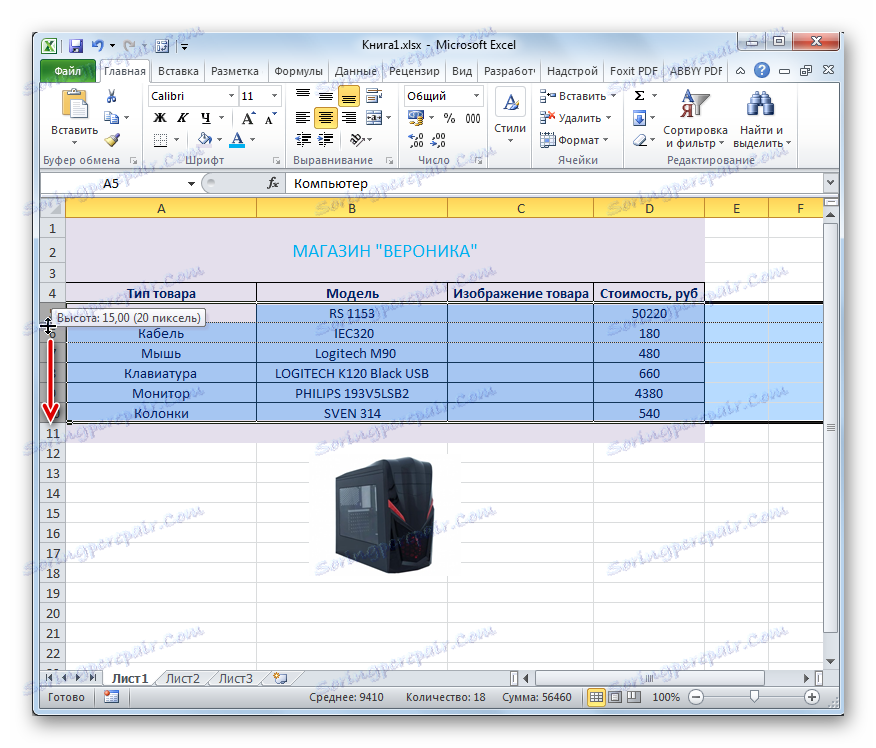876x748 pixels.
Task: Click the insert function fx icon
Action: 273,183
